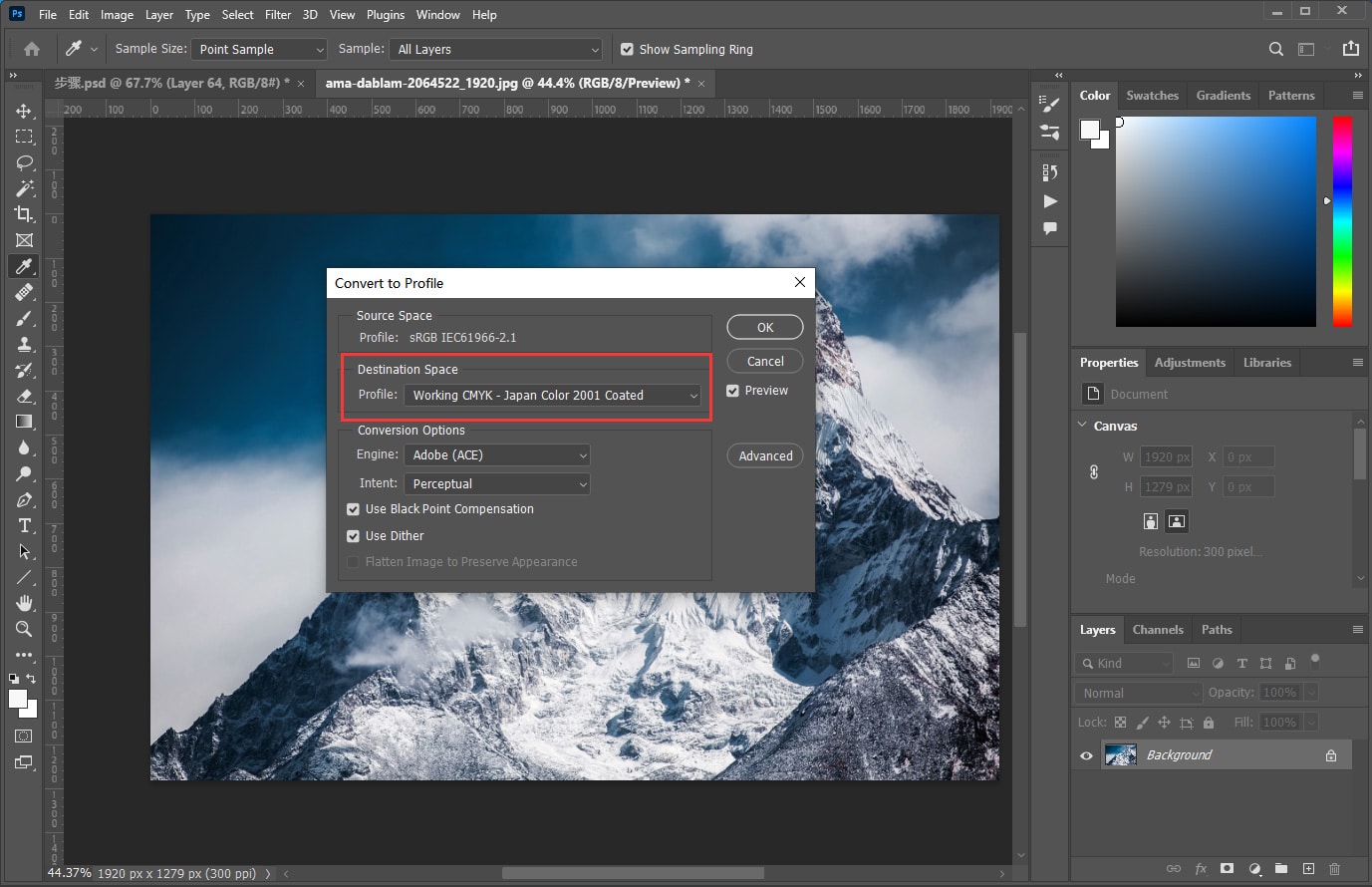Uncheck Use Dither option

[353, 536]
